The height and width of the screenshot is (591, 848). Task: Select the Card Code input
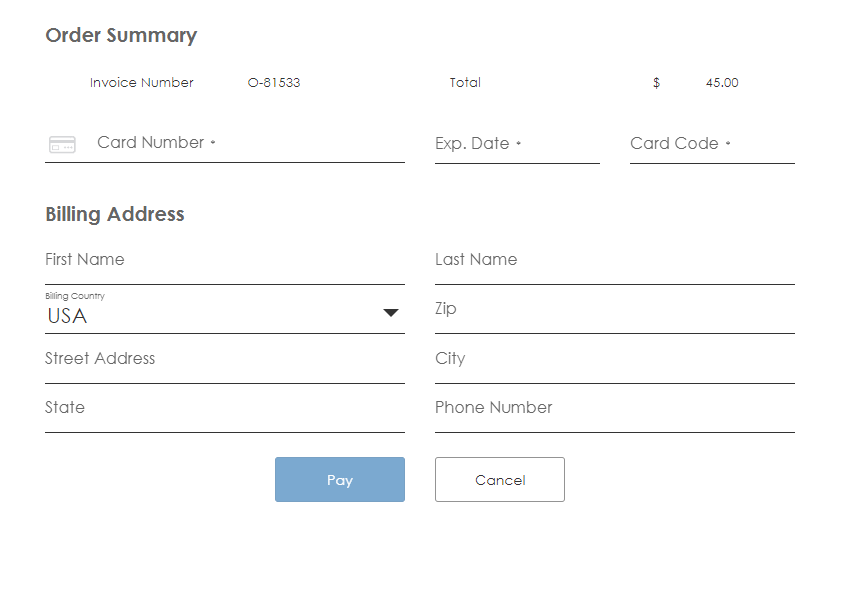[711, 144]
